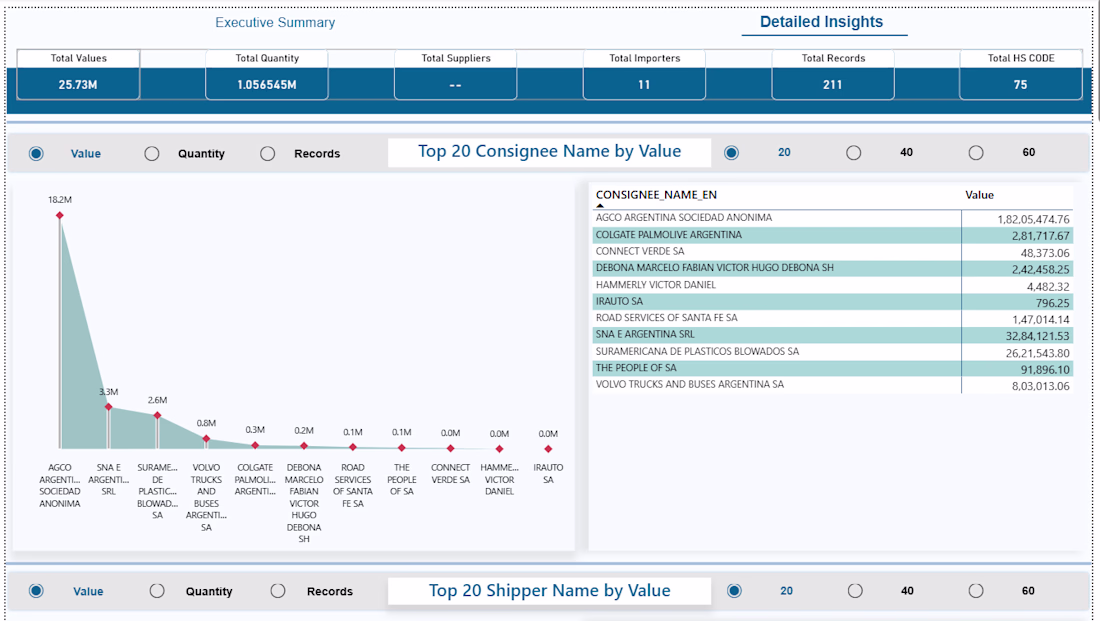Select COLGATE PALMOLIVE ARGENTINA table row
The height and width of the screenshot is (621, 1100).
(x=833, y=235)
